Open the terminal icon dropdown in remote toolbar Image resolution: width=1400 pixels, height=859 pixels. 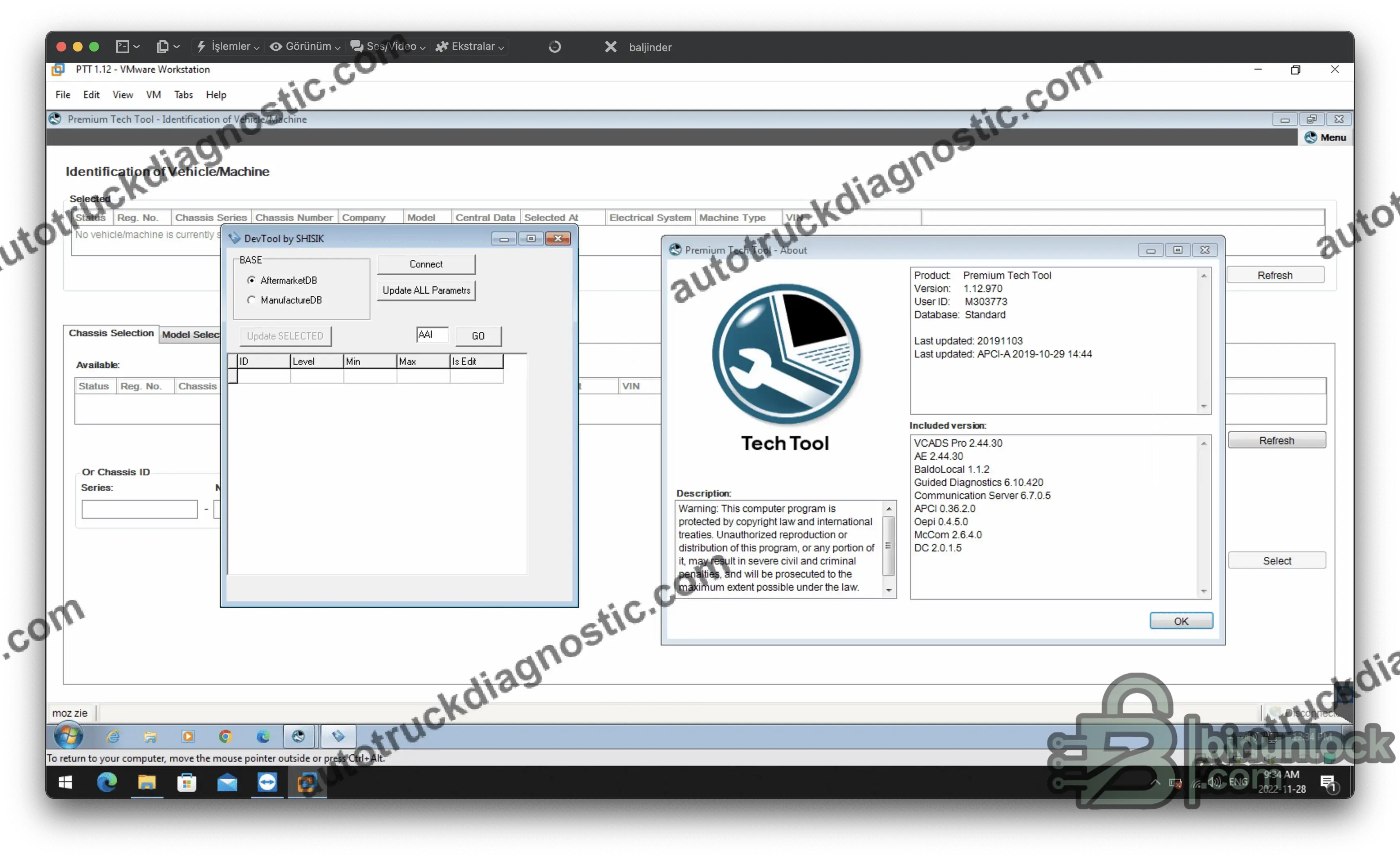point(128,47)
